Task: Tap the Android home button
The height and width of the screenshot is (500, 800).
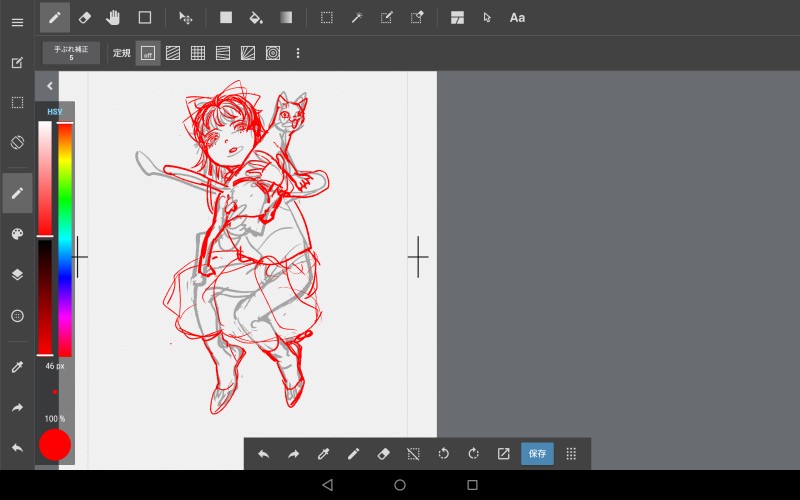Action: pyautogui.click(x=400, y=485)
